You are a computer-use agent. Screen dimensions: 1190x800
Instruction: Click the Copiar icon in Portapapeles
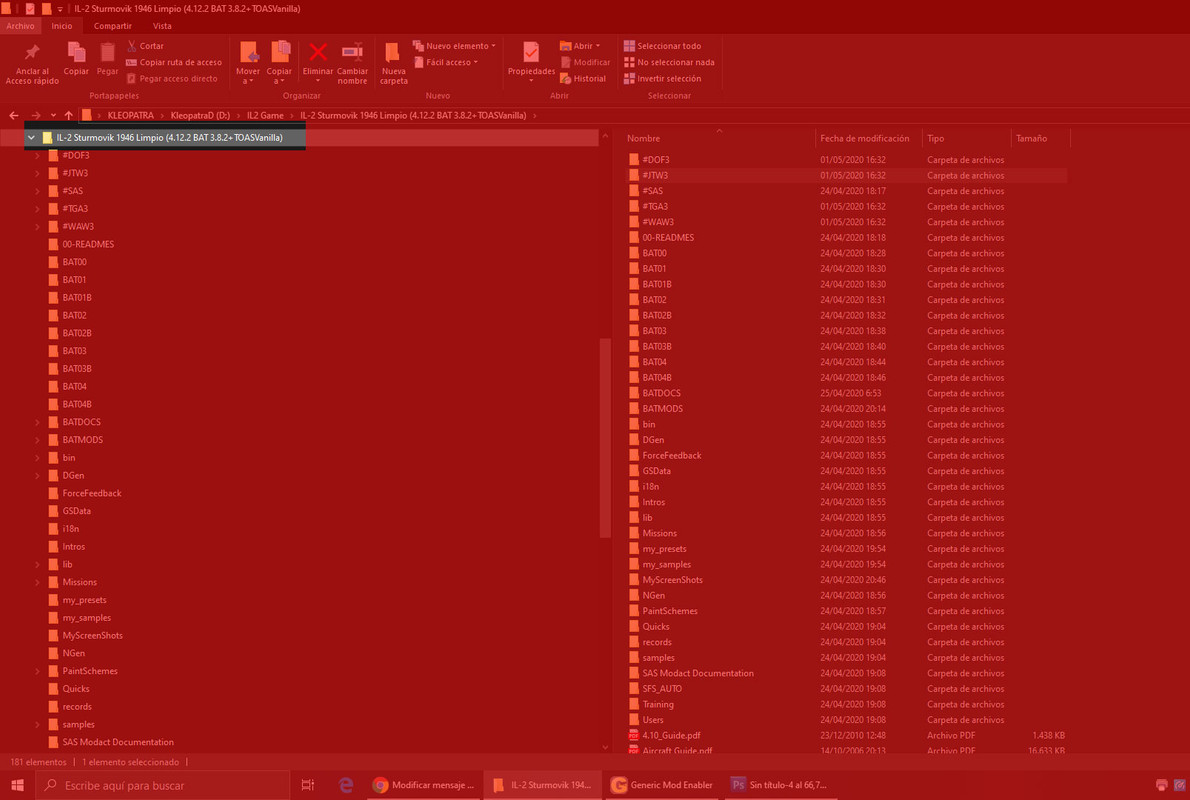click(76, 52)
